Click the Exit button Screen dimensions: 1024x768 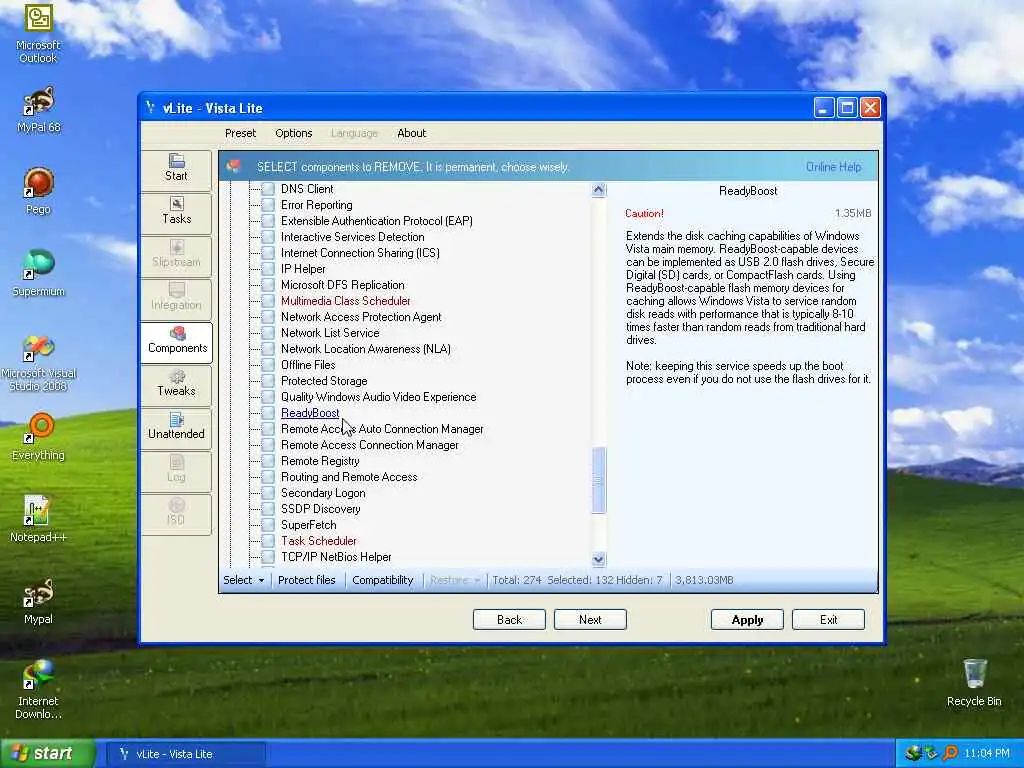pos(828,620)
